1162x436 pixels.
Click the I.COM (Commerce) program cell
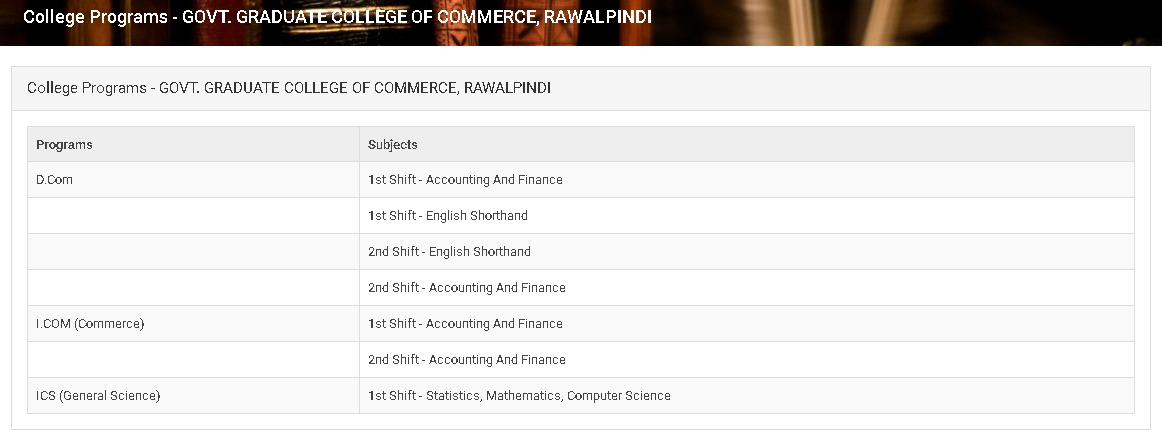[x=90, y=324]
